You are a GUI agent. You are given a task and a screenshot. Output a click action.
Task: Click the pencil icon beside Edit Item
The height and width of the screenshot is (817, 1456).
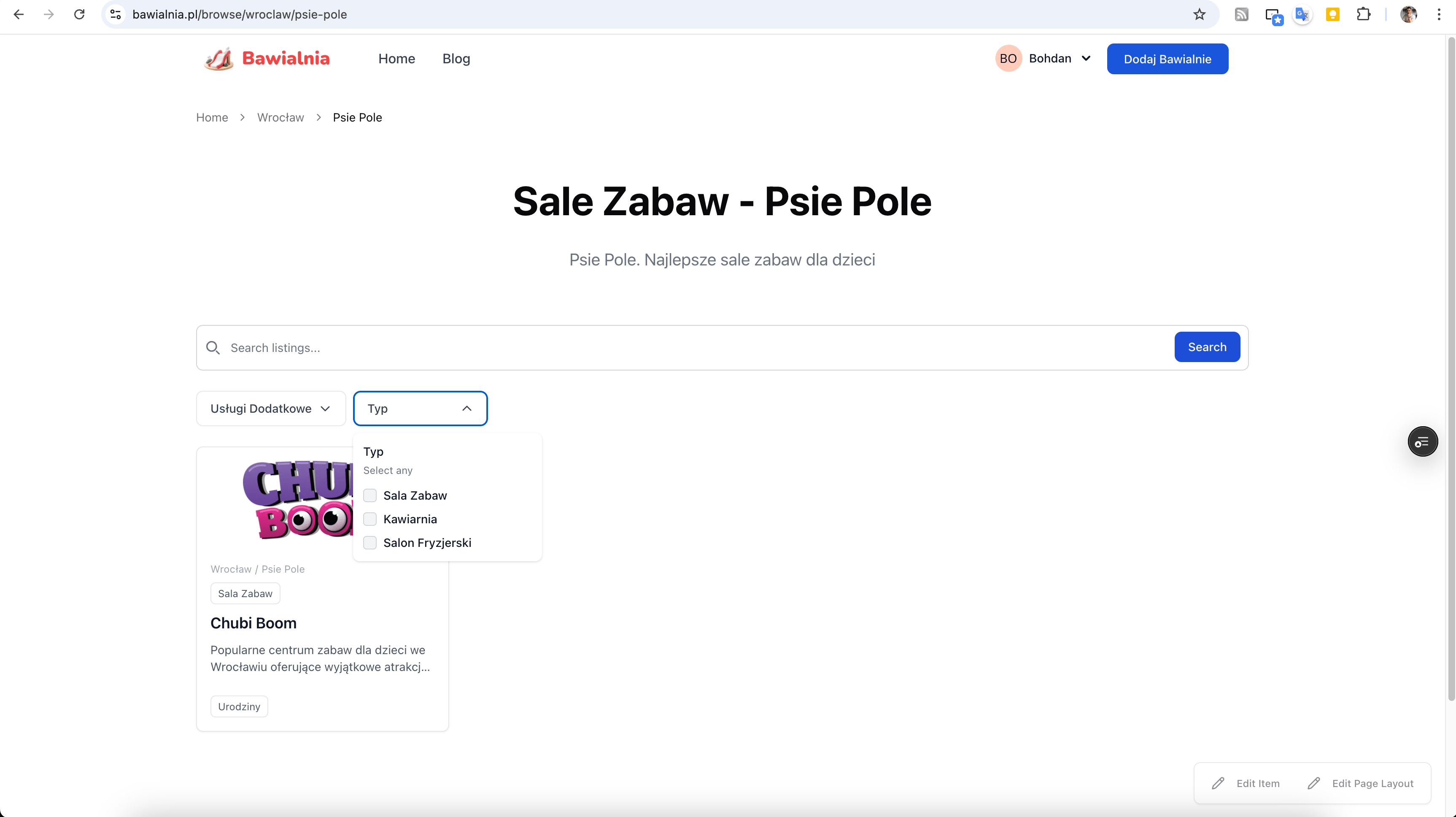(x=1218, y=783)
